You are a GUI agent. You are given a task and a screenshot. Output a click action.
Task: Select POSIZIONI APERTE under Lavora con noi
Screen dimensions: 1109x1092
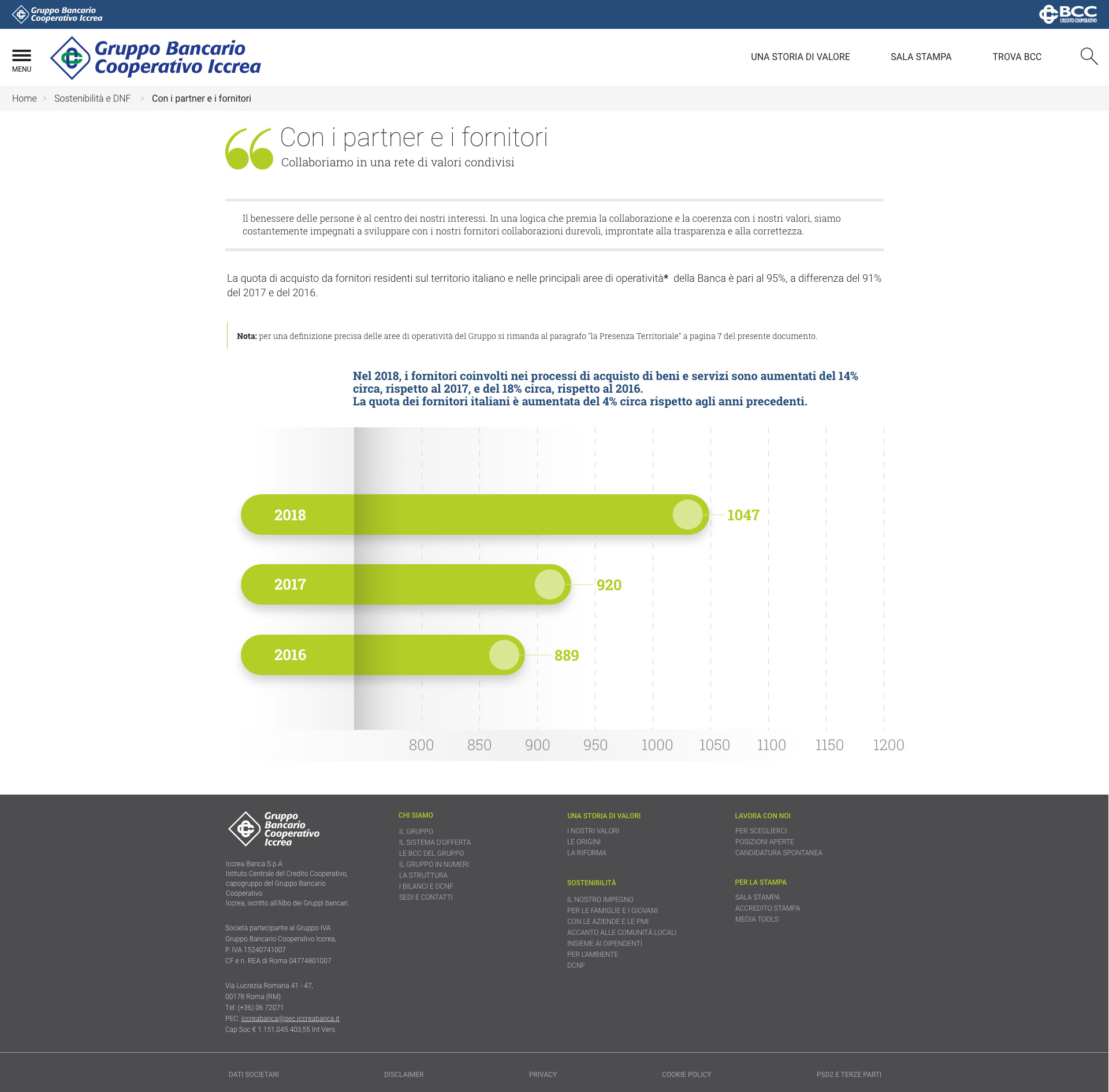pyautogui.click(x=764, y=842)
